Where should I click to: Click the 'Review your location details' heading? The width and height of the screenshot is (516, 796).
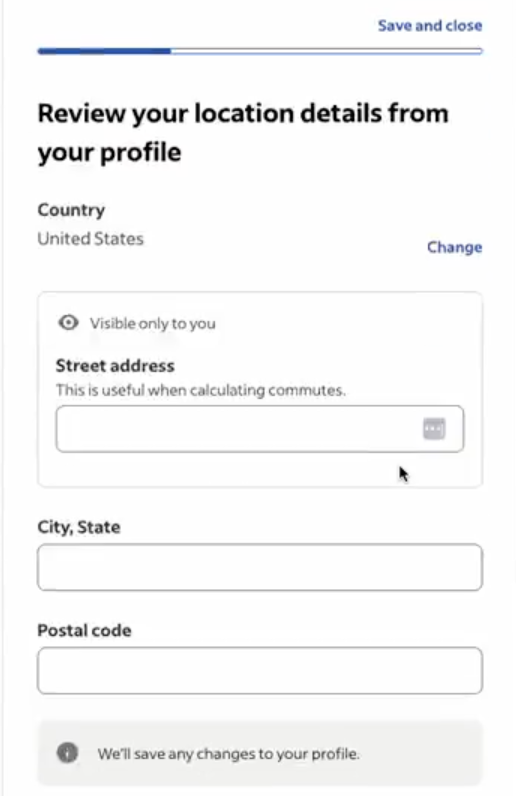[x=243, y=132]
